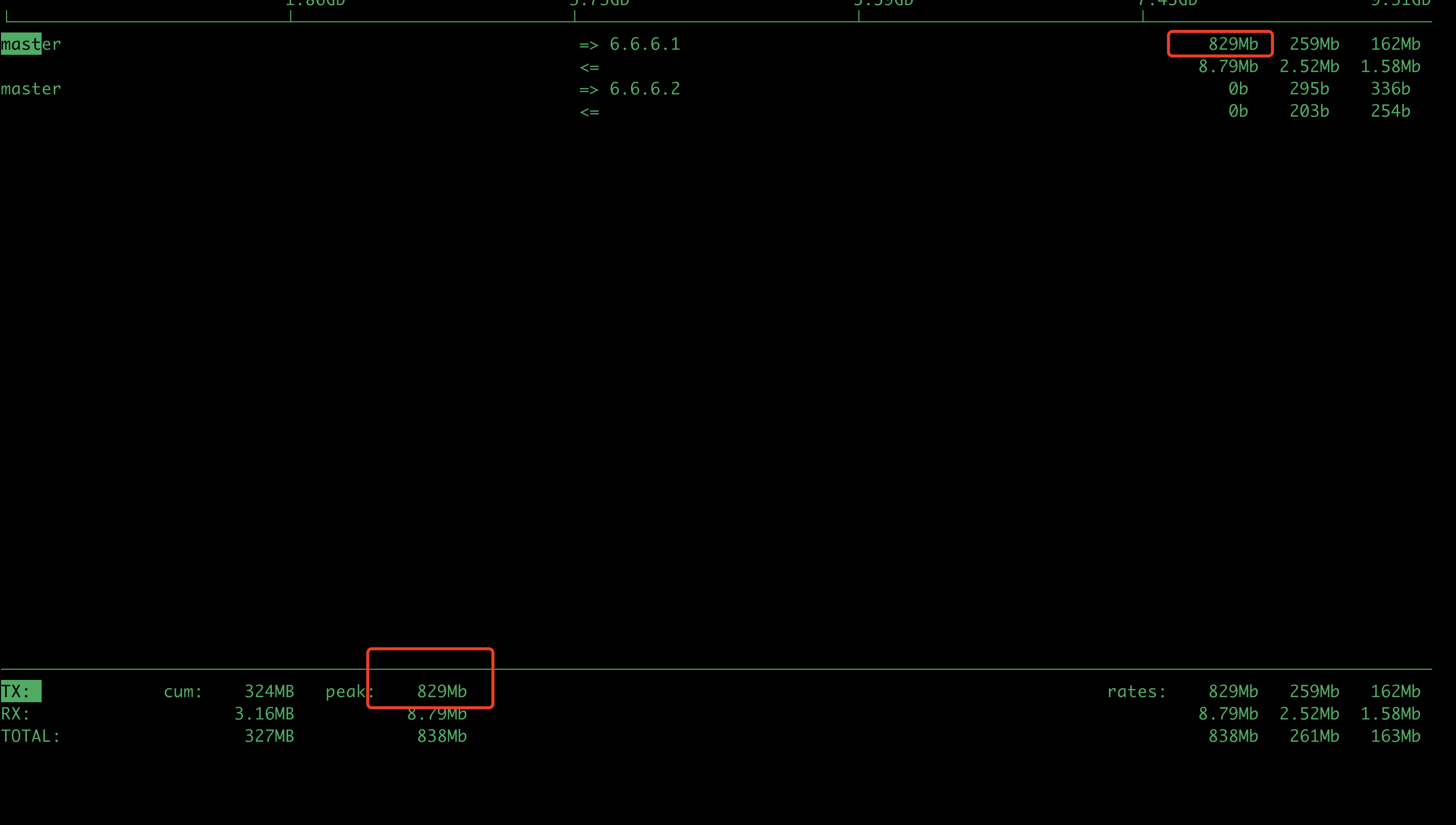The width and height of the screenshot is (1456, 825).
Task: Click the cum: label
Action: pos(183,691)
